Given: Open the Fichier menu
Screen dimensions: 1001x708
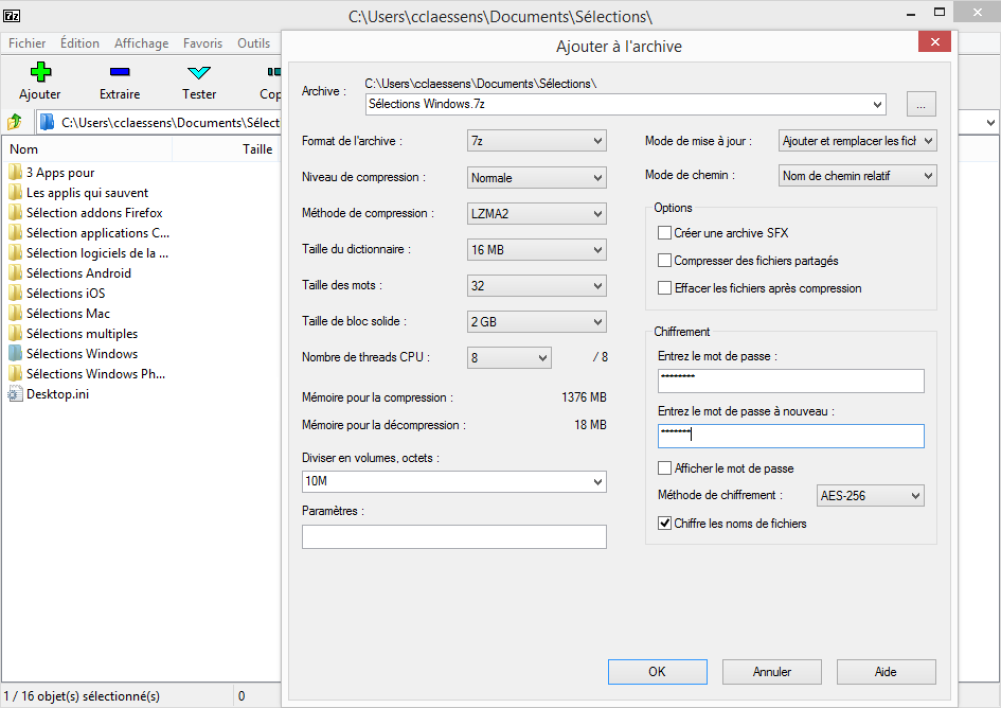Looking at the screenshot, I should 27,43.
